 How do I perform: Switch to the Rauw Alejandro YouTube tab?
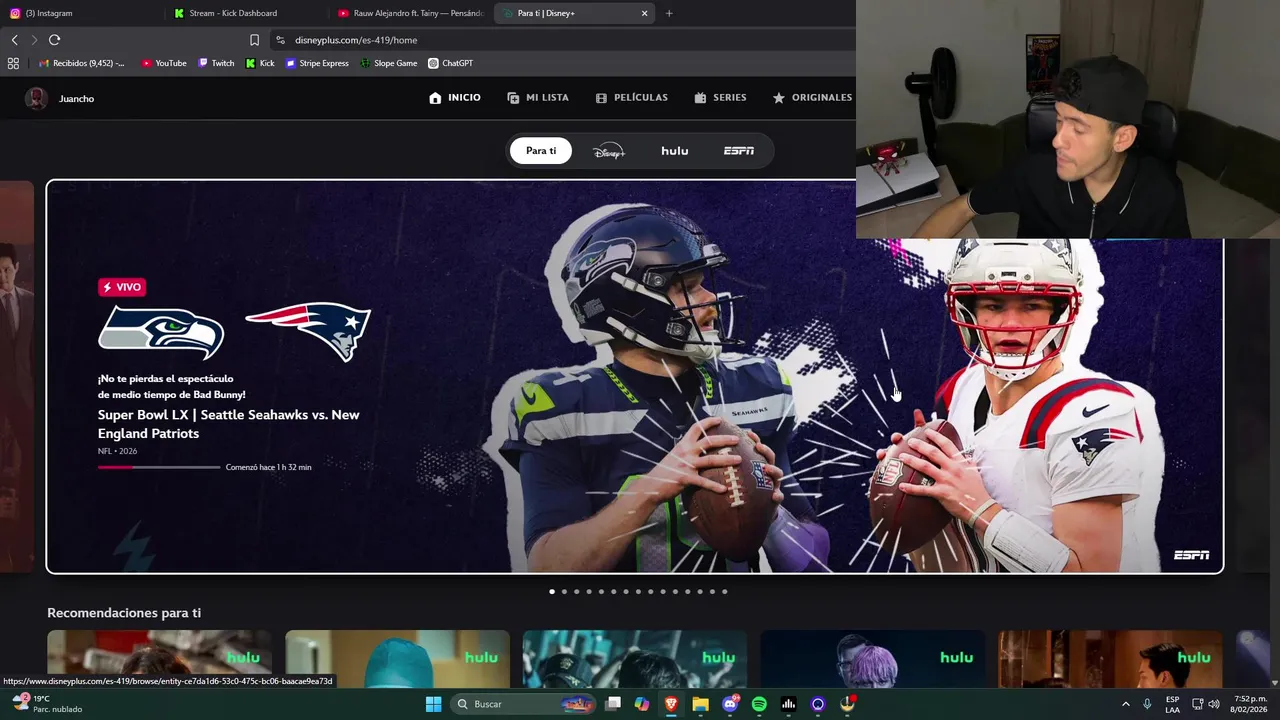point(411,13)
